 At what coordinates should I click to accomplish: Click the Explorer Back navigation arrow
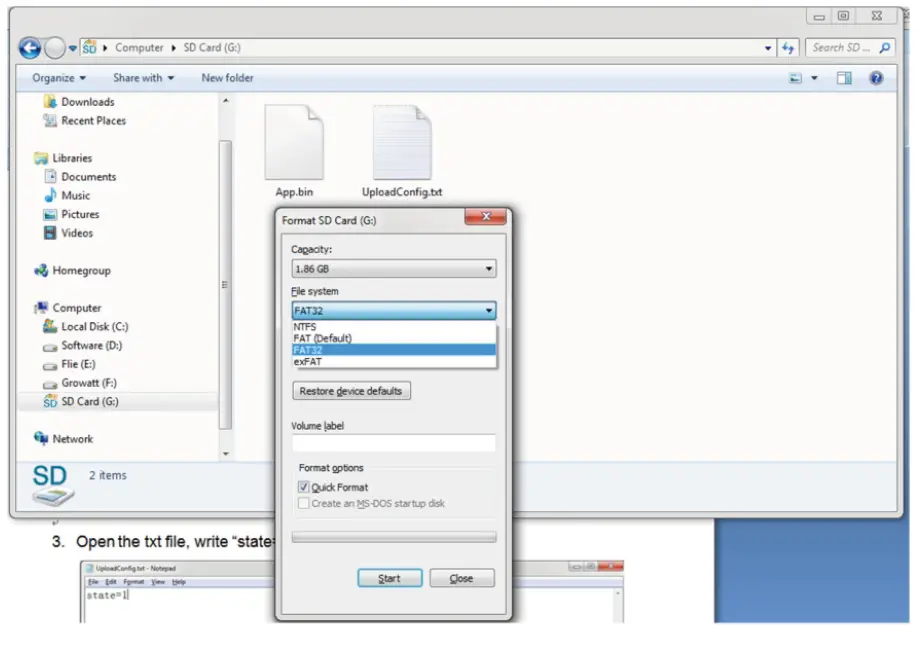(x=30, y=48)
